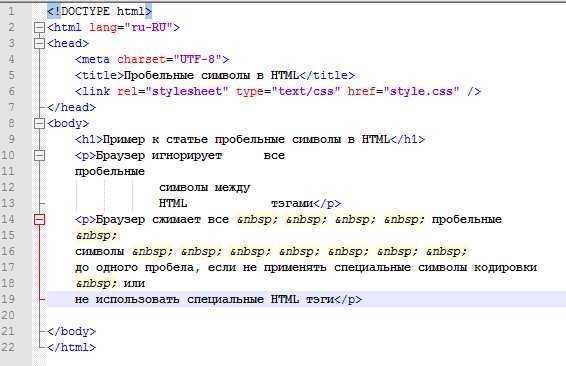The image size is (566, 366).
Task: Click the link tag name on line 6
Action: (96, 91)
